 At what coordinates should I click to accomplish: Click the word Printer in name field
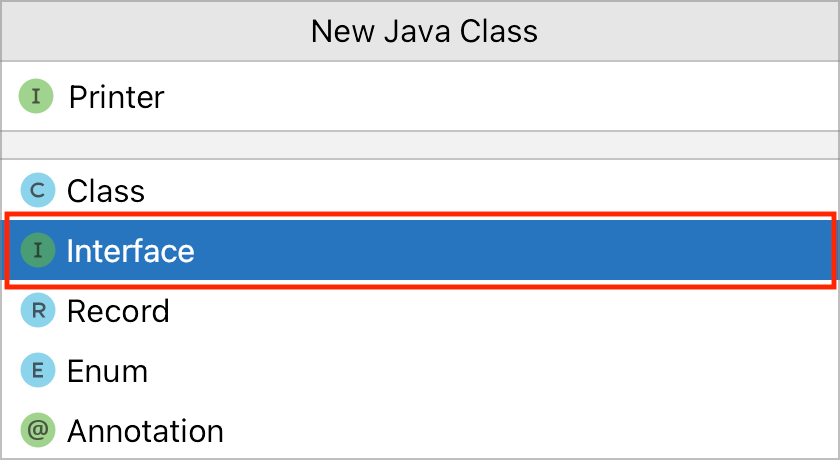(x=116, y=97)
